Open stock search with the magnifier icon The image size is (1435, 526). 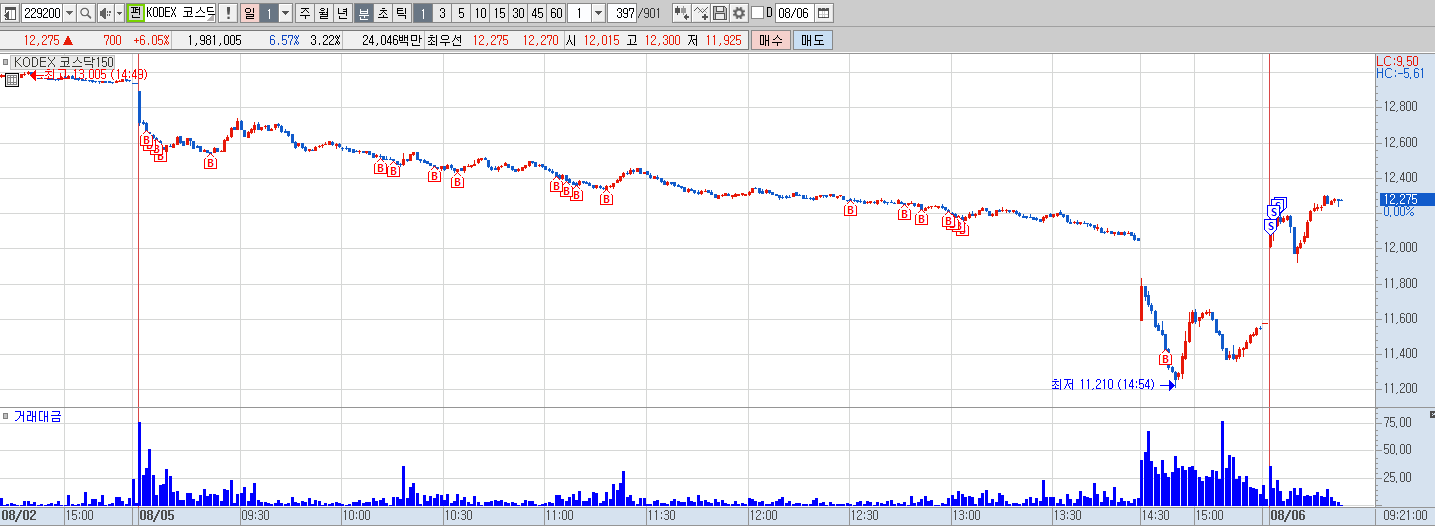85,13
